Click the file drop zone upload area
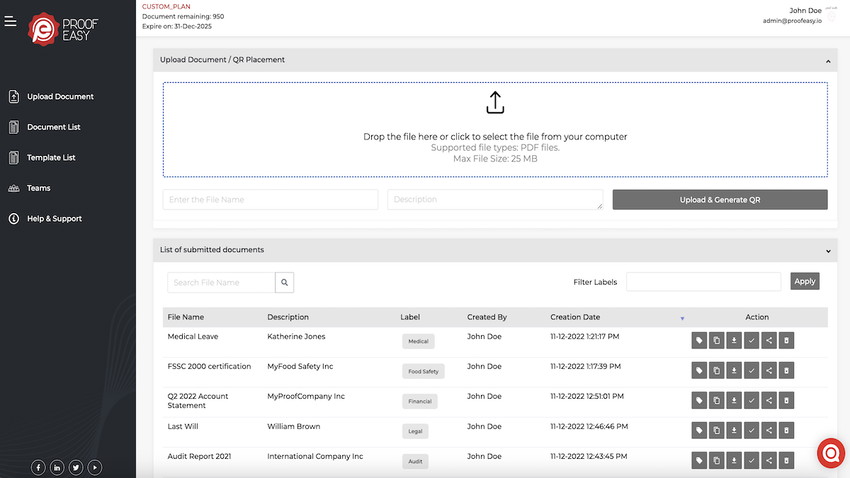The width and height of the screenshot is (850, 478). (x=495, y=130)
